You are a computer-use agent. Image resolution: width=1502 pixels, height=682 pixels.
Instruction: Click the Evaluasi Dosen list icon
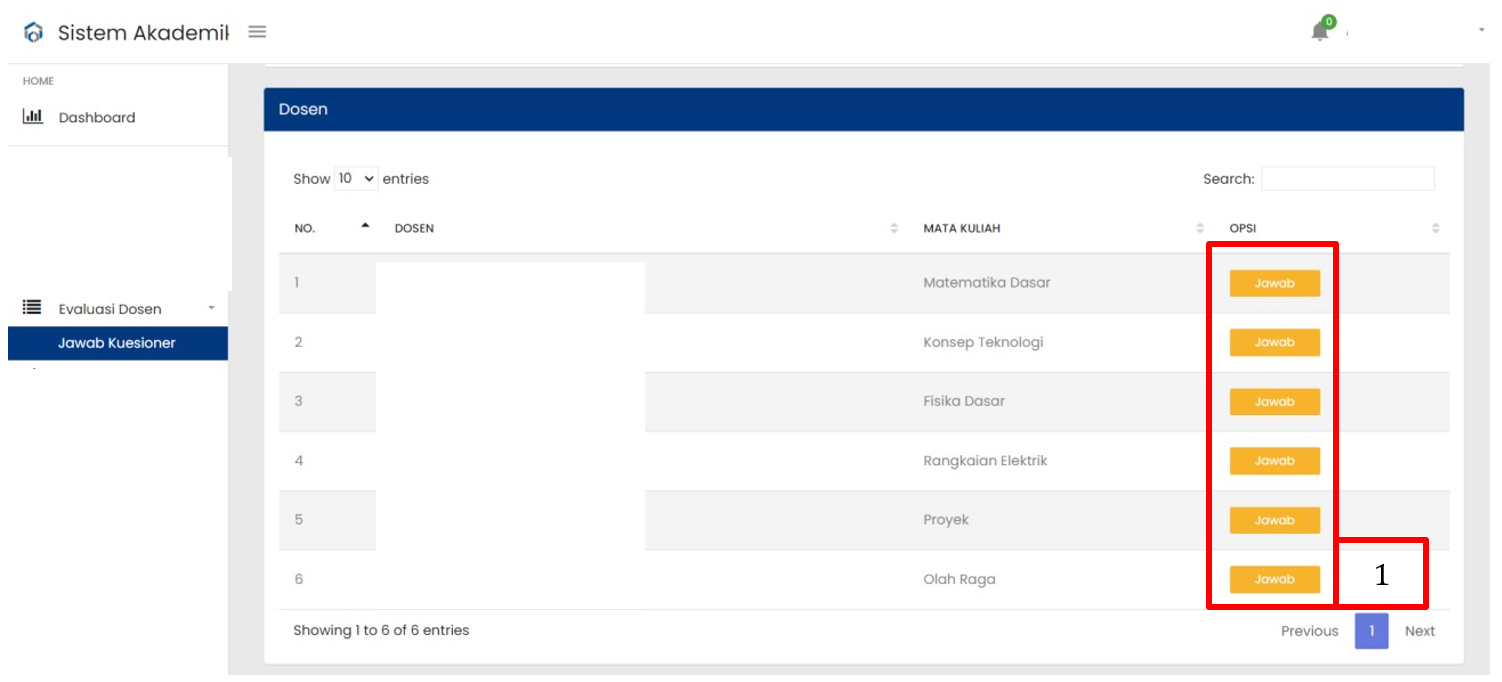tap(32, 308)
